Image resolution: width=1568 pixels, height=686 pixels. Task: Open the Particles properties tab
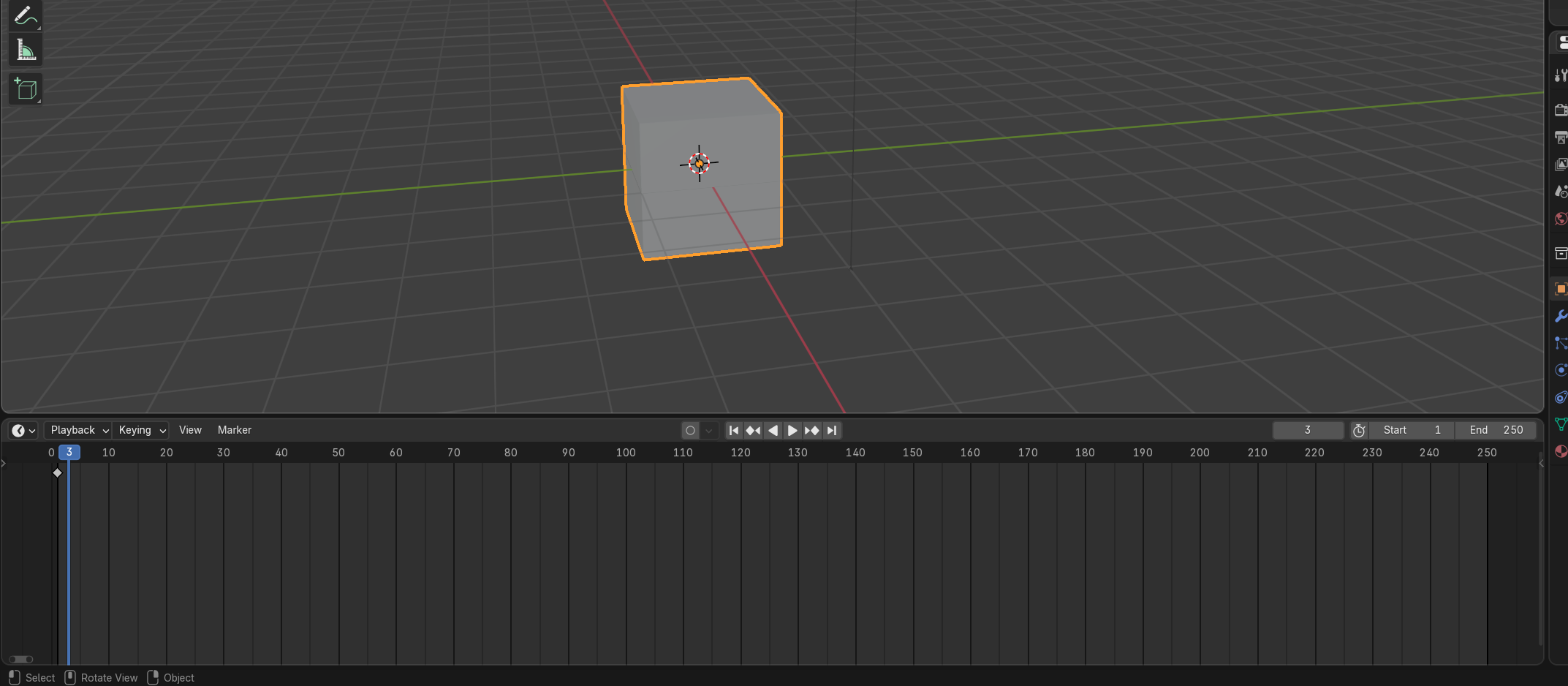pos(1561,343)
